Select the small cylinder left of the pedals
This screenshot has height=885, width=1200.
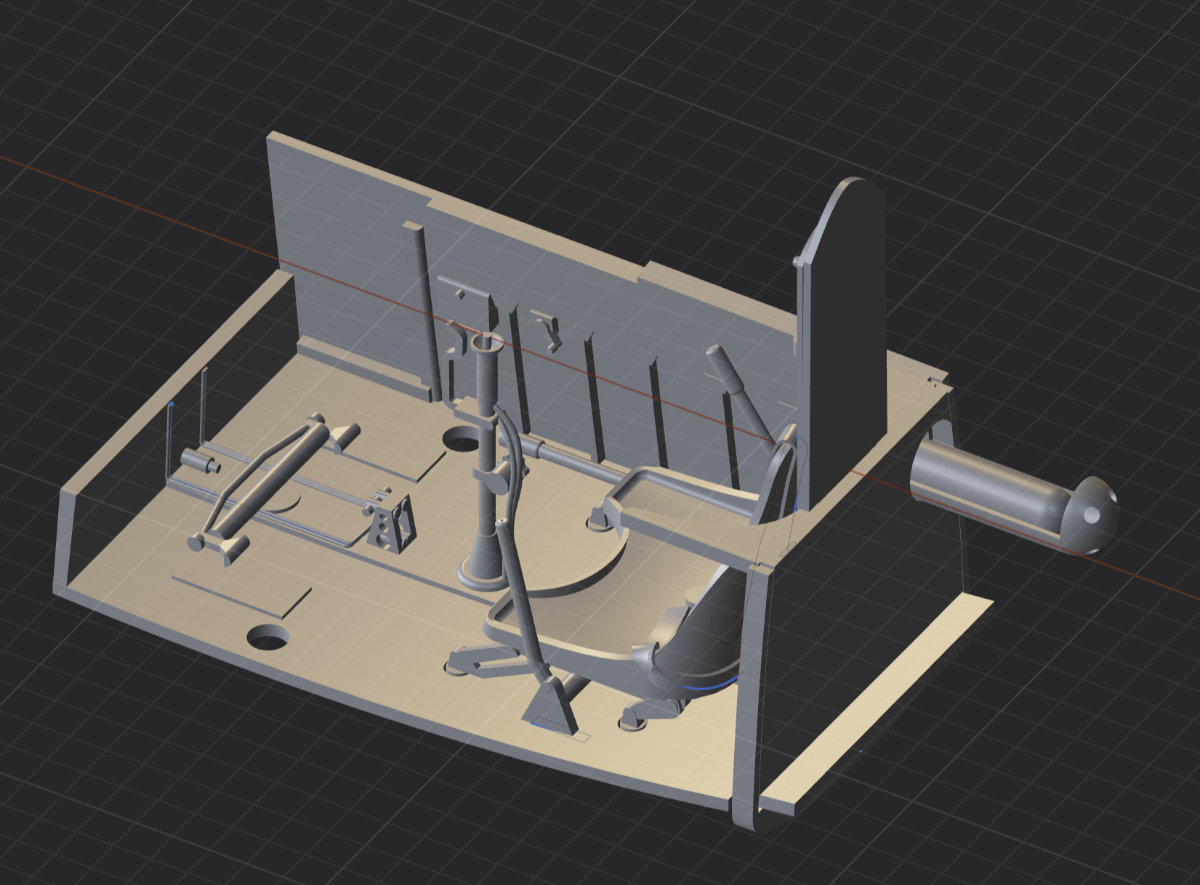coord(199,461)
